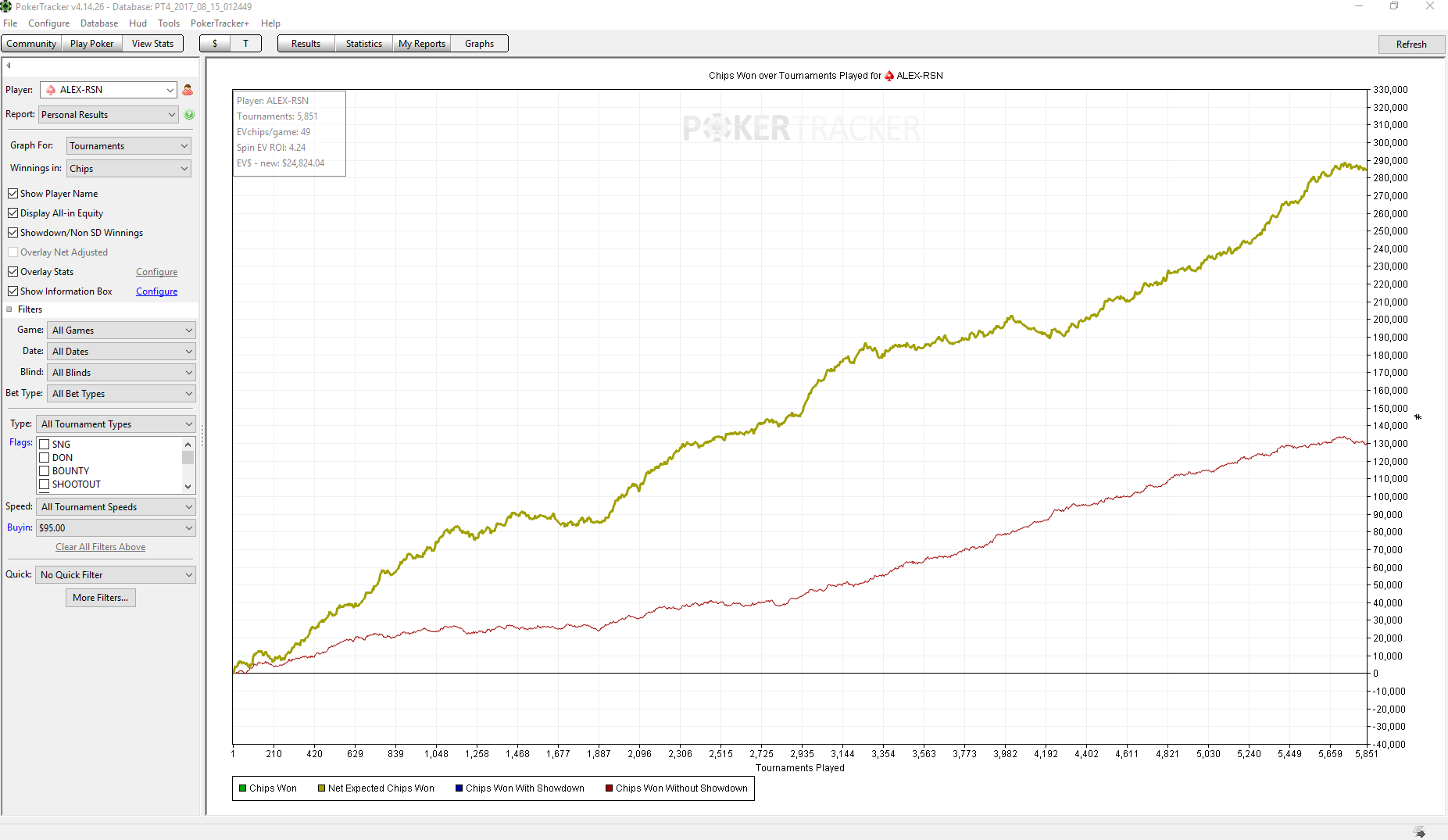The image size is (1448, 840).
Task: Select the View Stats tab
Action: click(x=152, y=44)
